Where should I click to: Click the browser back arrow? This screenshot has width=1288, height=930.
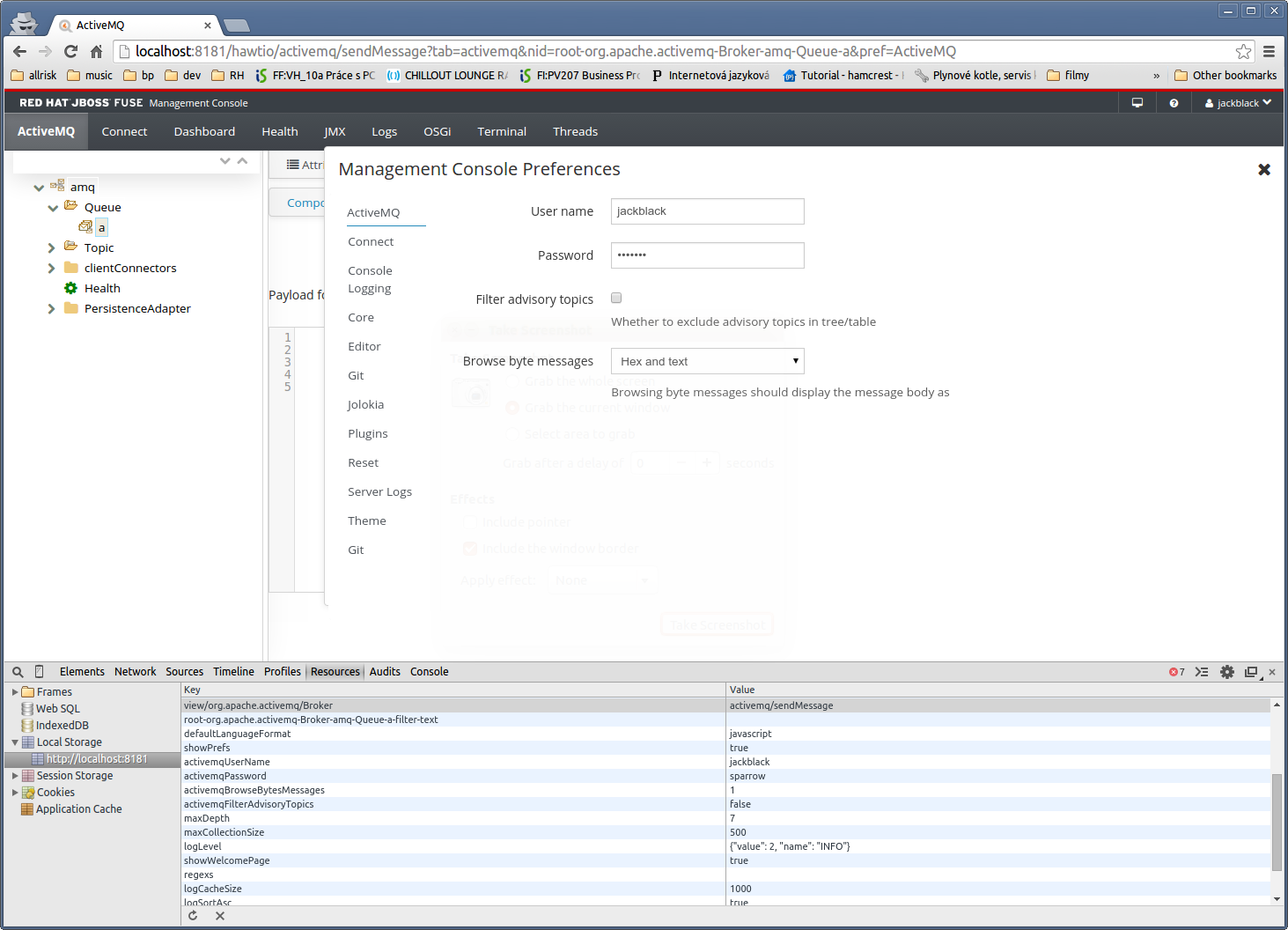click(x=20, y=51)
